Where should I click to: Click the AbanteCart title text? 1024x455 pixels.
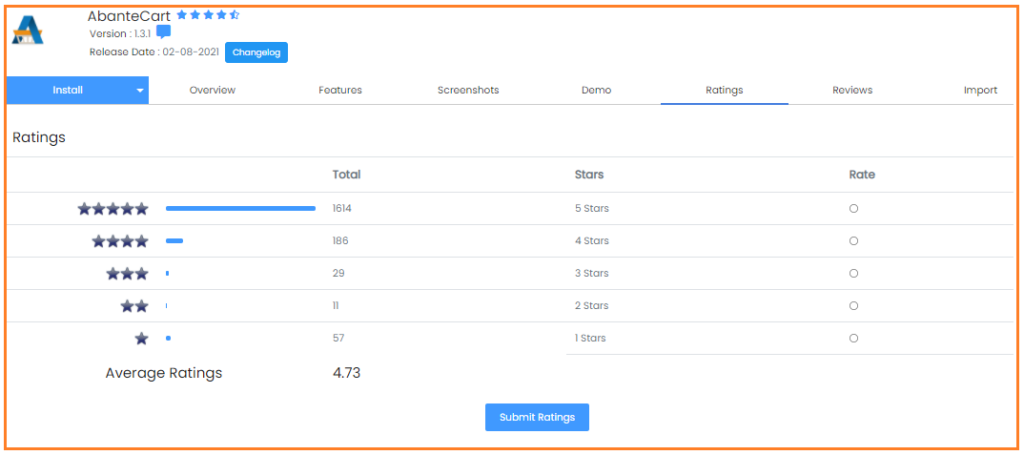click(129, 15)
